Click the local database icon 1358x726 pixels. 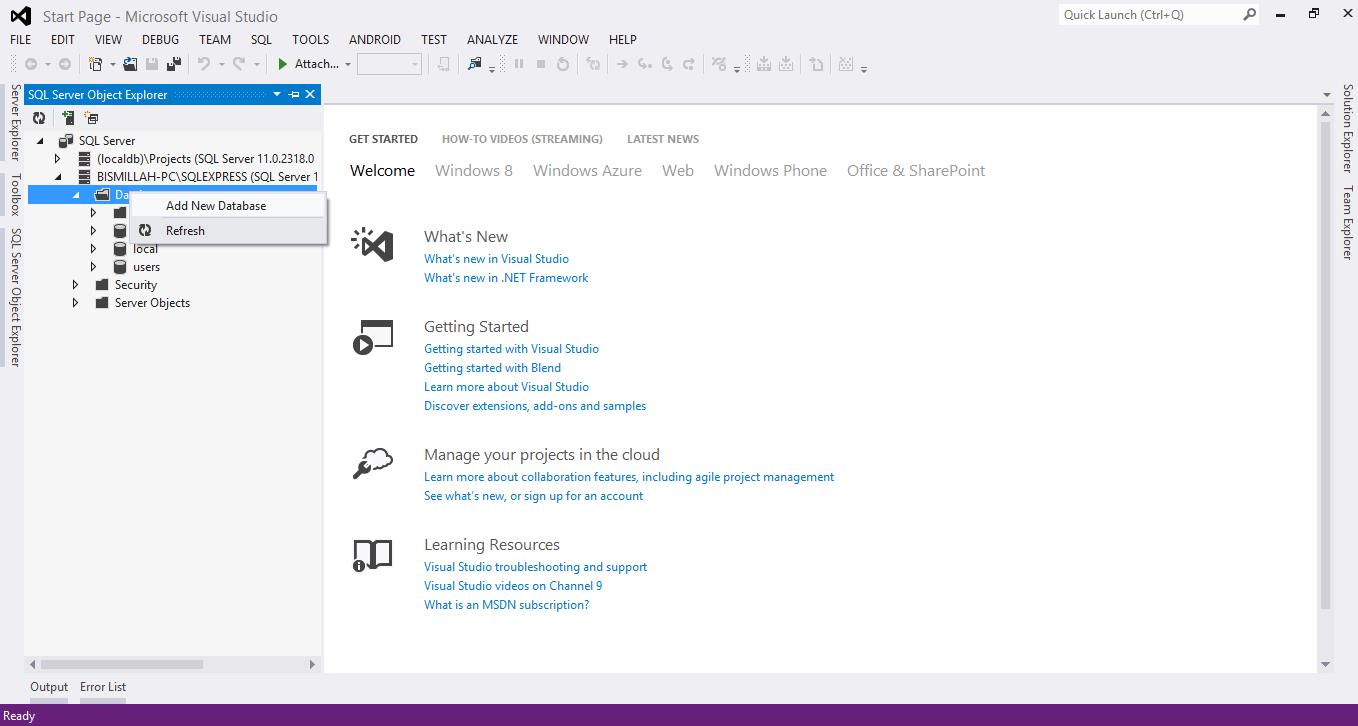pyautogui.click(x=120, y=249)
